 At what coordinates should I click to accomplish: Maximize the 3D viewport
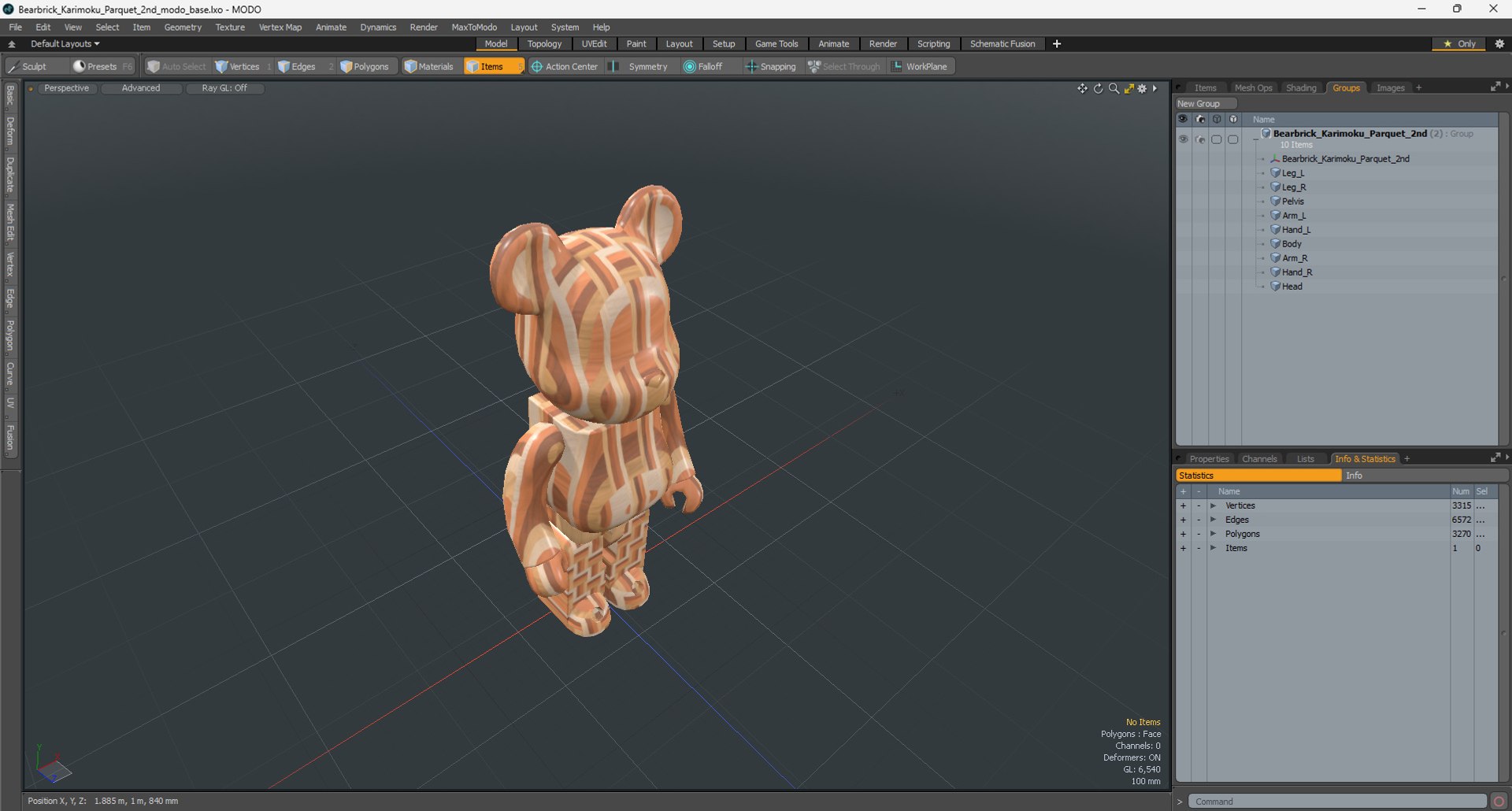pos(1128,88)
